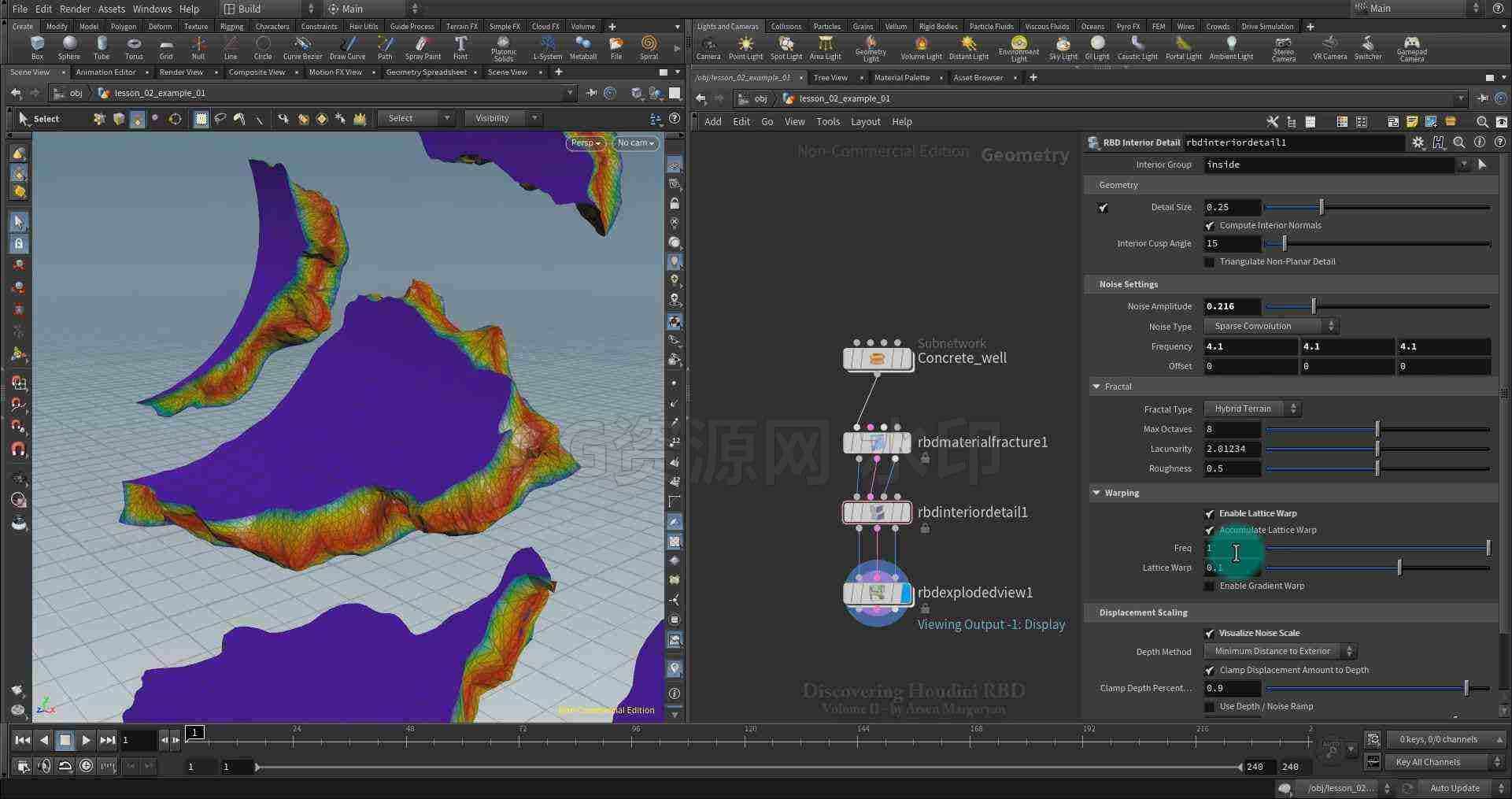Select the Gamepad Camera tool

click(1411, 49)
